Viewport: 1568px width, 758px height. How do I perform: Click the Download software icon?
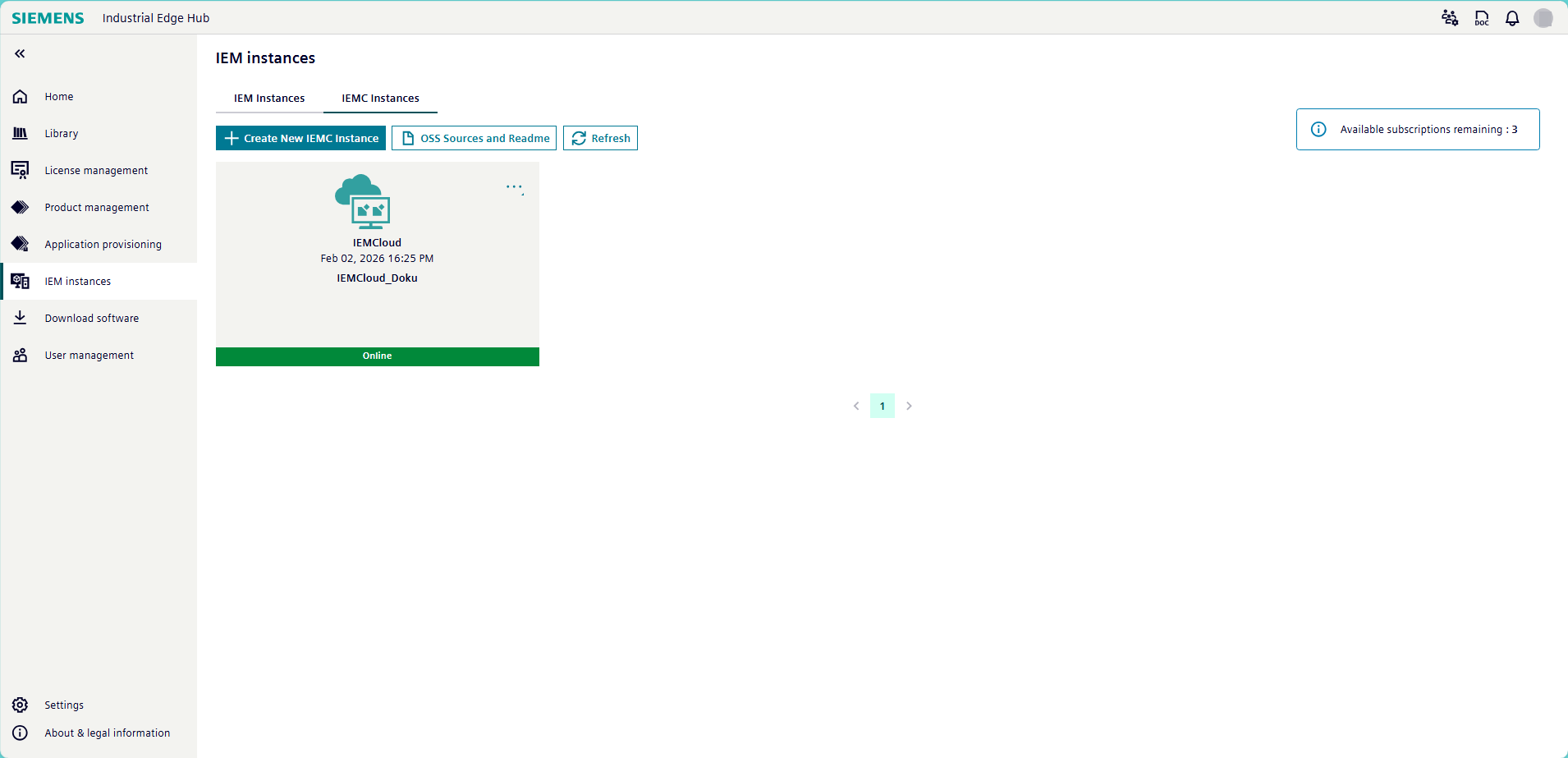coord(20,318)
